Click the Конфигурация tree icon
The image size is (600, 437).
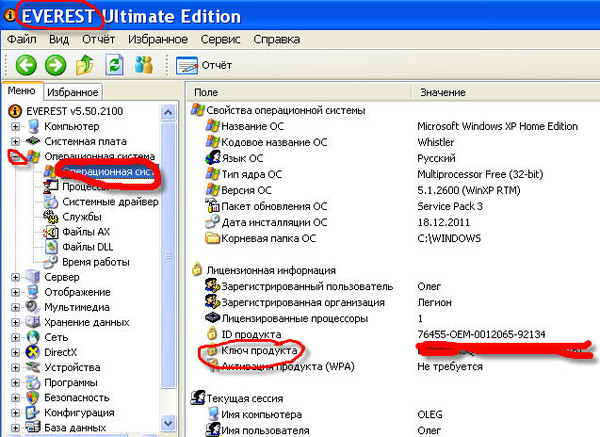pos(33,413)
